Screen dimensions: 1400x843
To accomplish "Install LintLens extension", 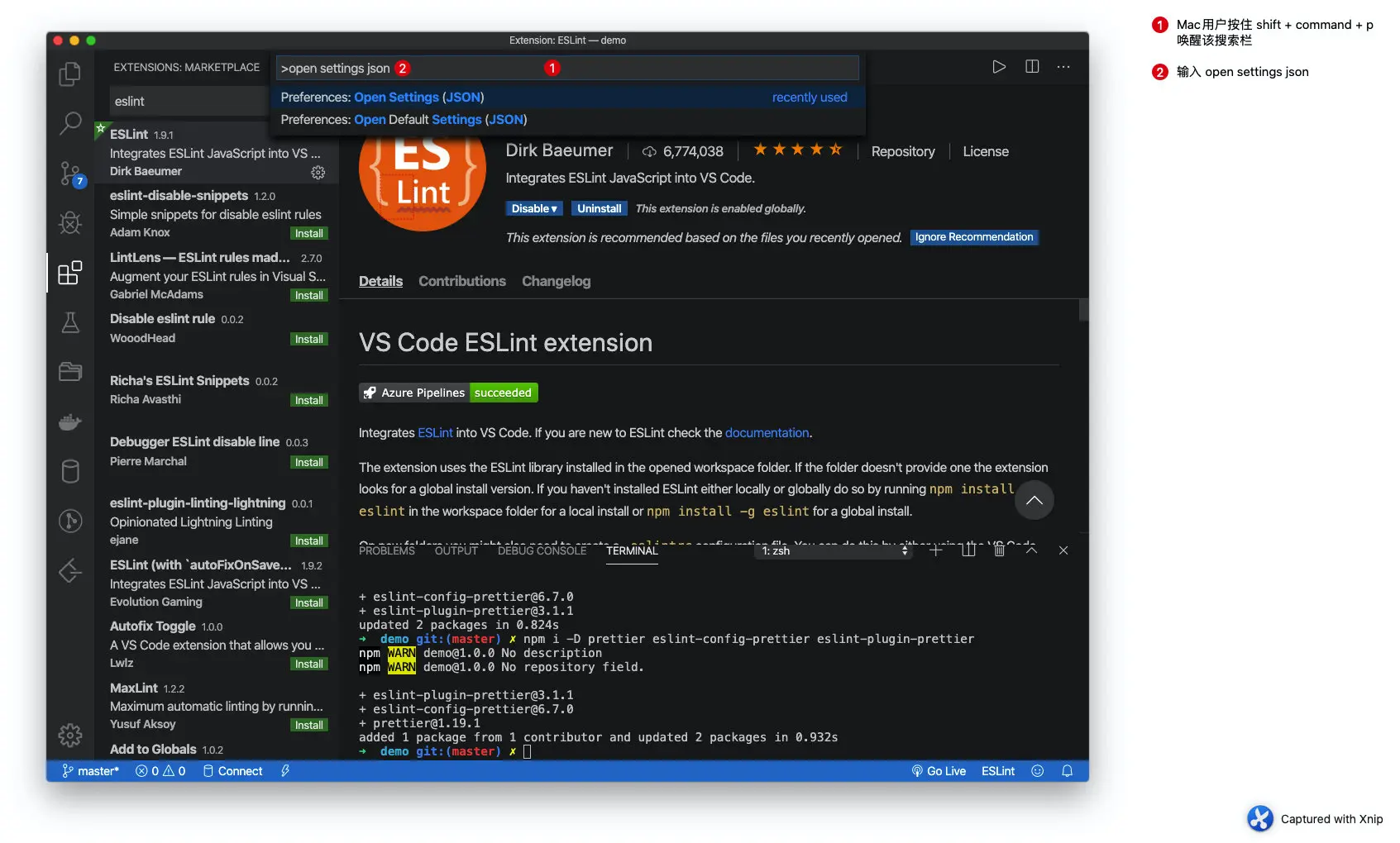I will [x=309, y=296].
